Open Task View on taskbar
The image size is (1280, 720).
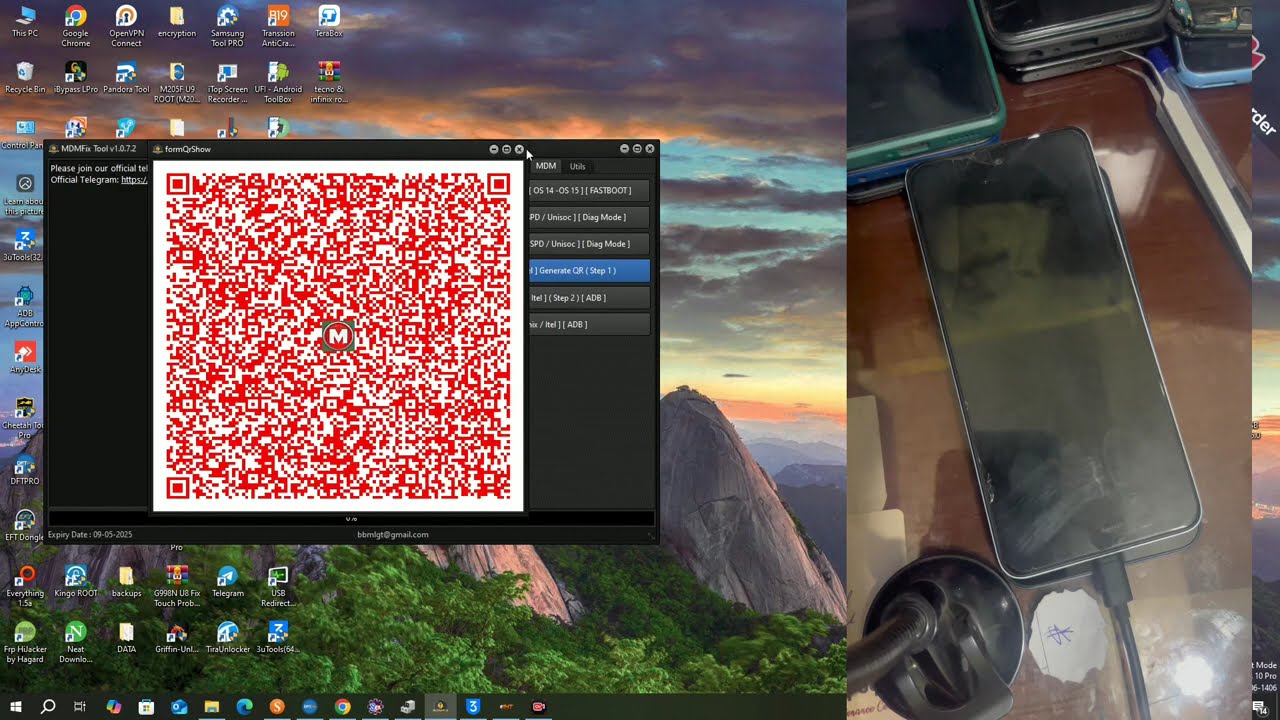80,707
